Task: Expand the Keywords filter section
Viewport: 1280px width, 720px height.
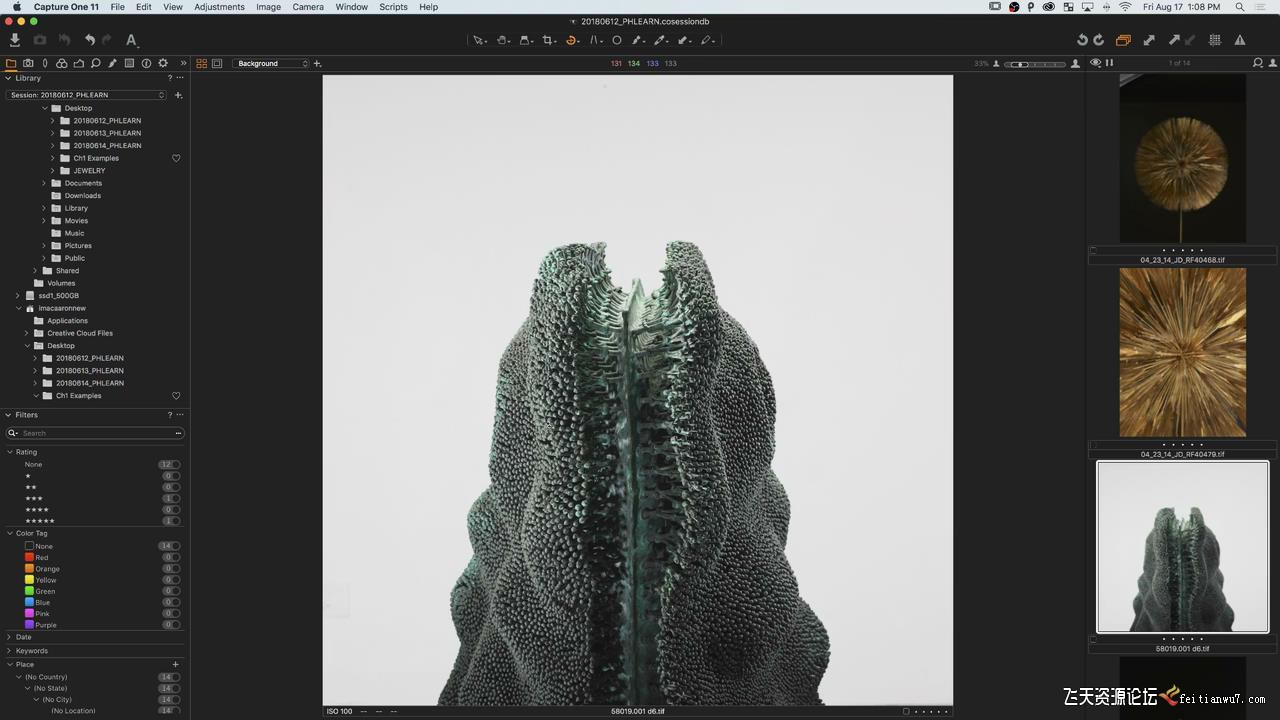Action: click(9, 651)
